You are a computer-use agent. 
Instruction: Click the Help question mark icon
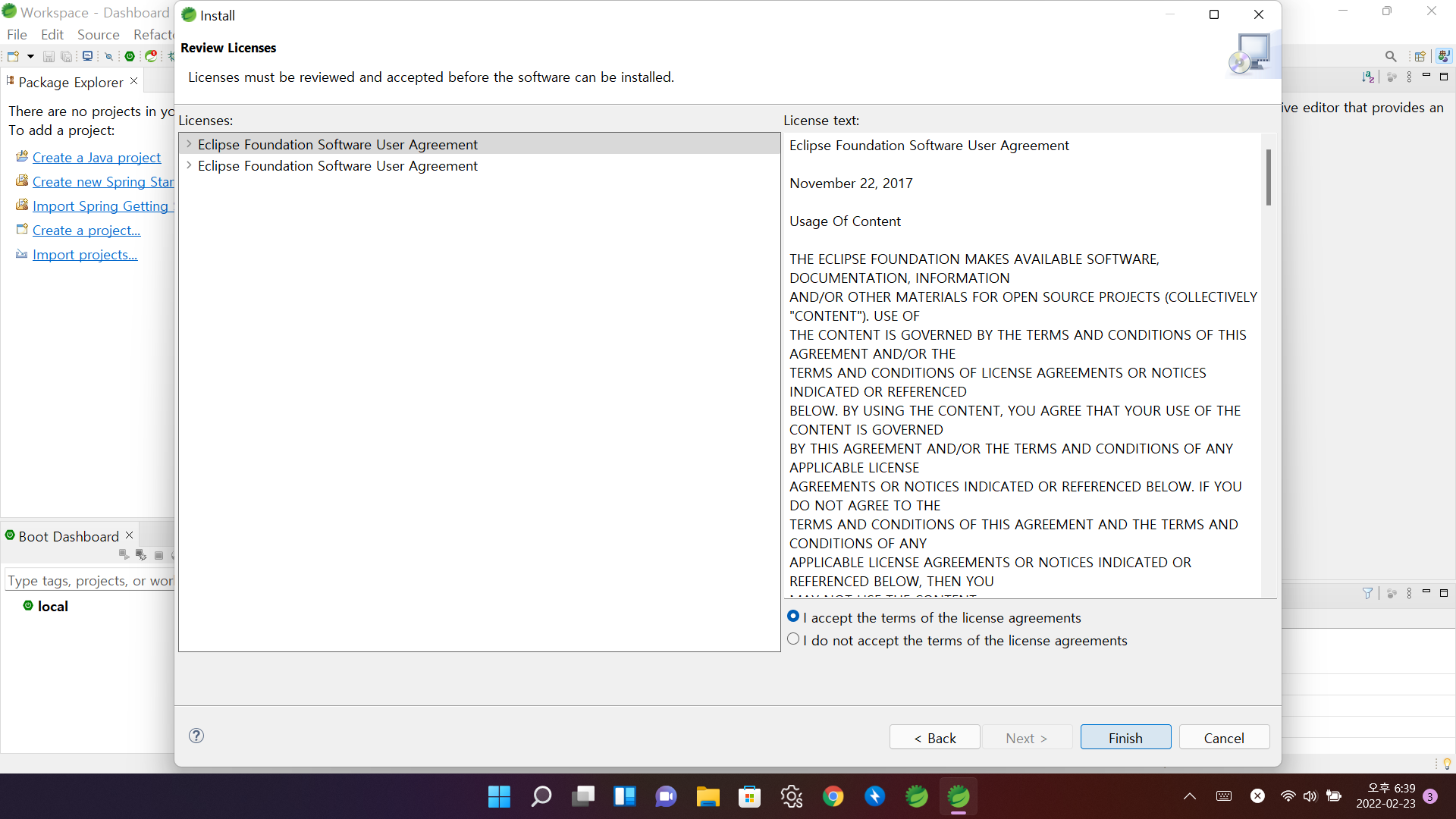[x=196, y=736]
